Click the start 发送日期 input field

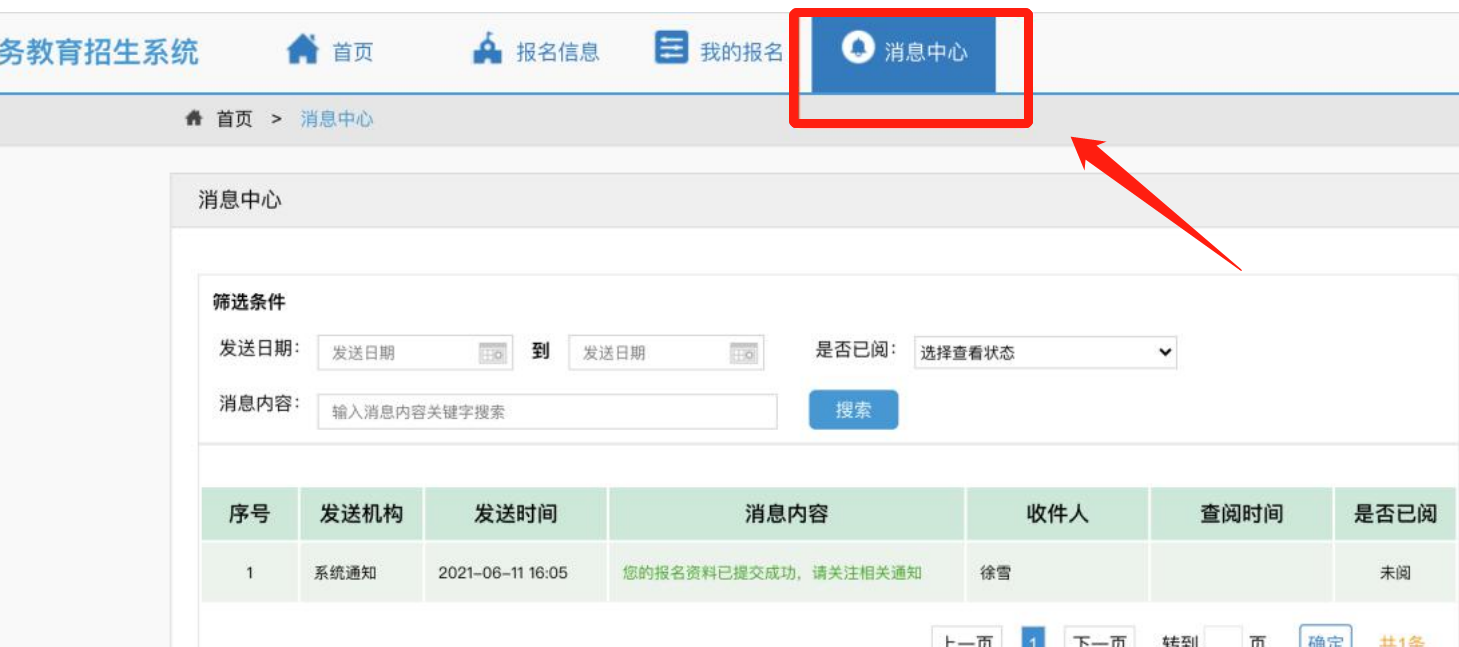tap(415, 353)
